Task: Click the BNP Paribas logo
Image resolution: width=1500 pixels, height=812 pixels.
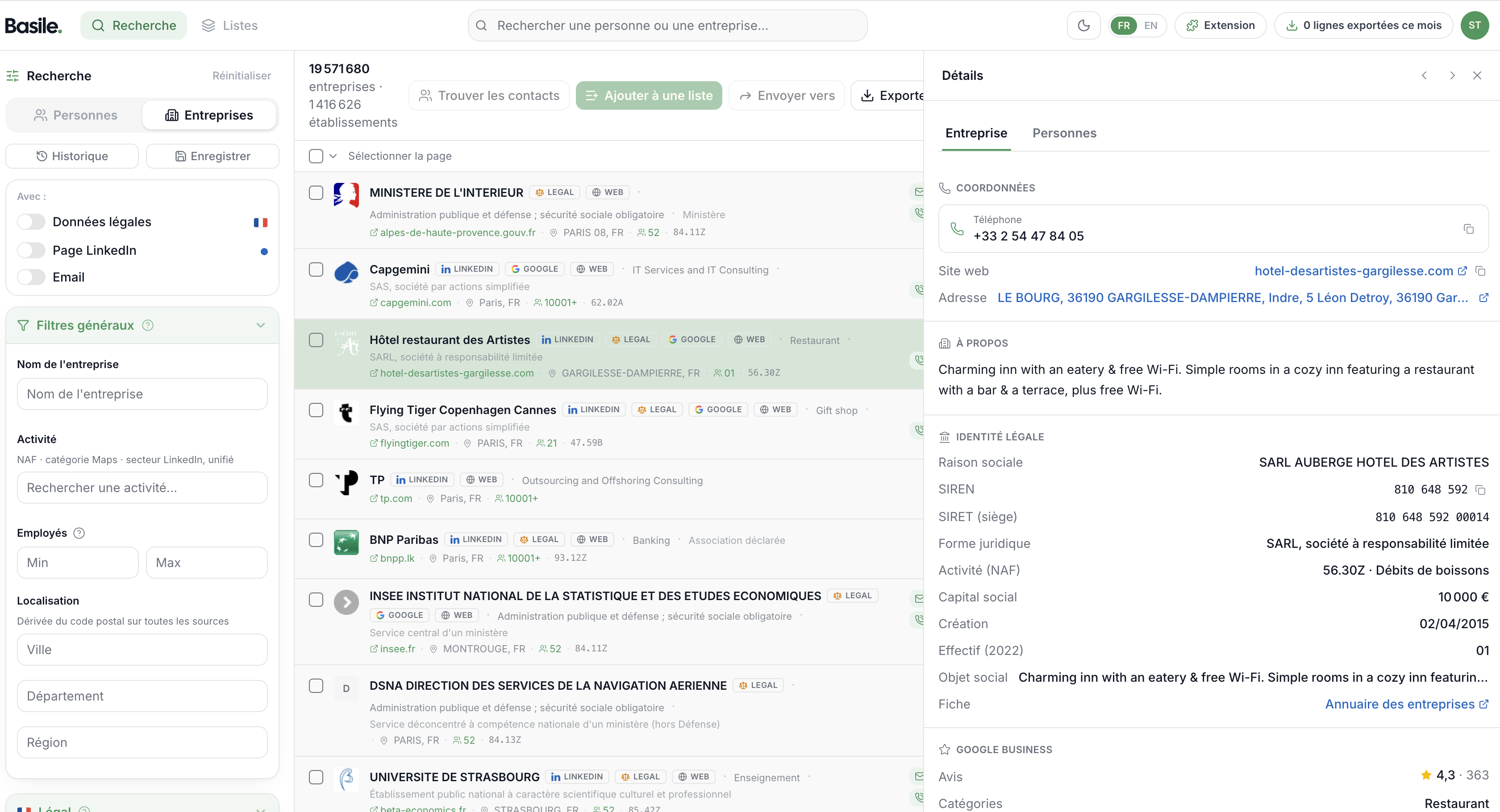Action: tap(346, 543)
